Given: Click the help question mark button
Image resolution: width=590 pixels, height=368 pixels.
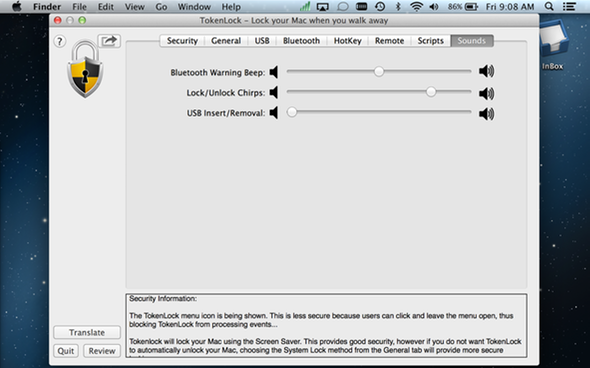Looking at the screenshot, I should click(x=60, y=41).
